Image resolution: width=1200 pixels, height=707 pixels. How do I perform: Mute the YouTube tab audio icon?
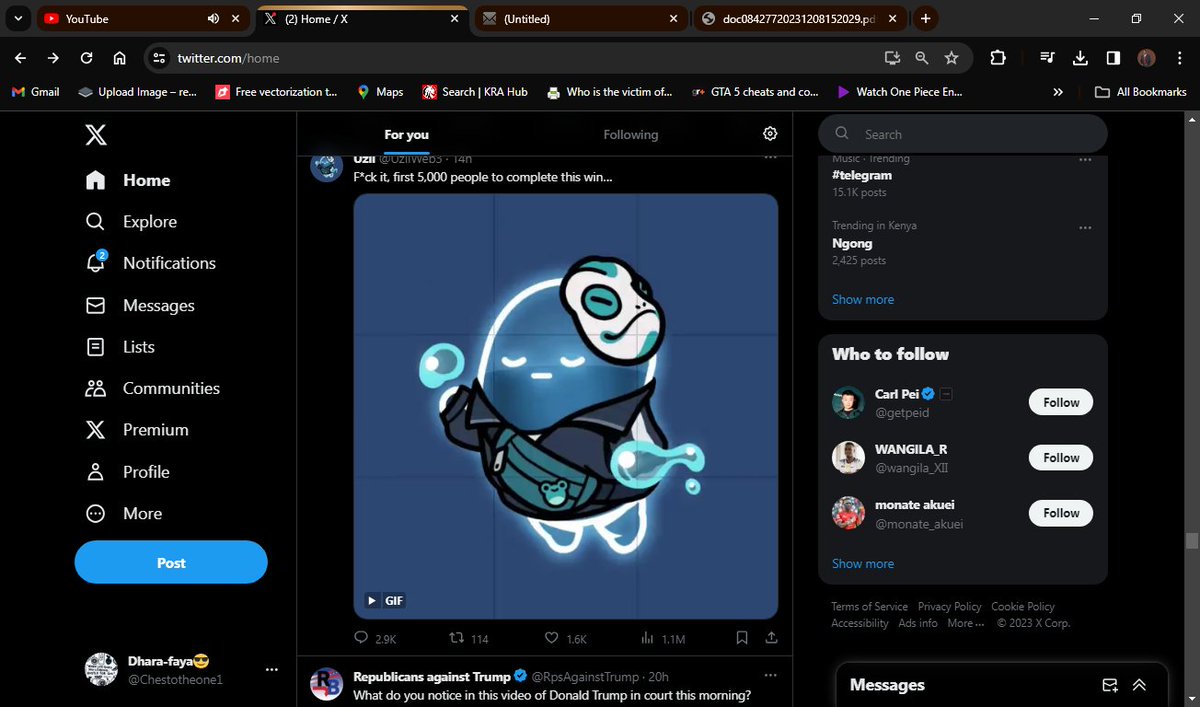click(213, 18)
